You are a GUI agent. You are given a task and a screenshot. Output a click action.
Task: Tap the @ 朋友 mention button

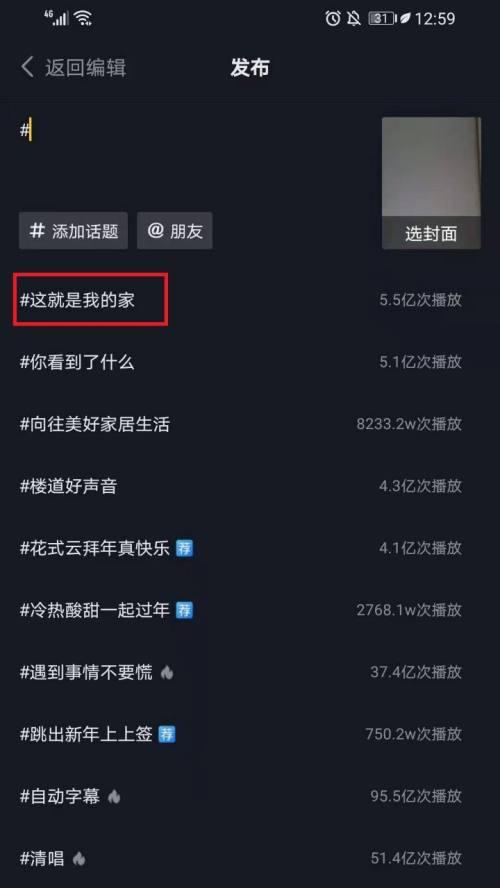coord(175,231)
